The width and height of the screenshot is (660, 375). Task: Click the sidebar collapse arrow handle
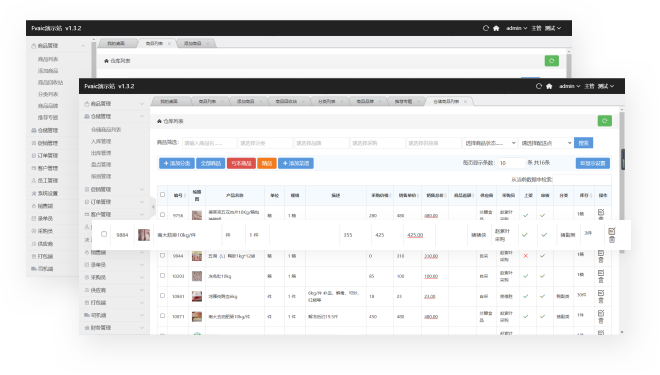click(153, 207)
